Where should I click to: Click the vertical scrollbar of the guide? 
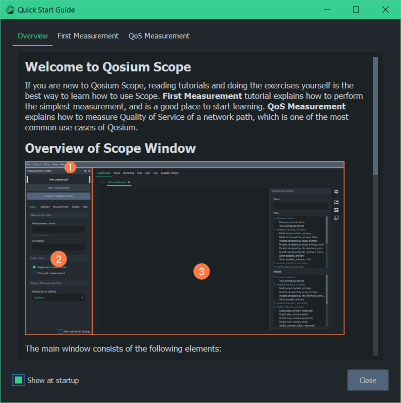(x=375, y=116)
